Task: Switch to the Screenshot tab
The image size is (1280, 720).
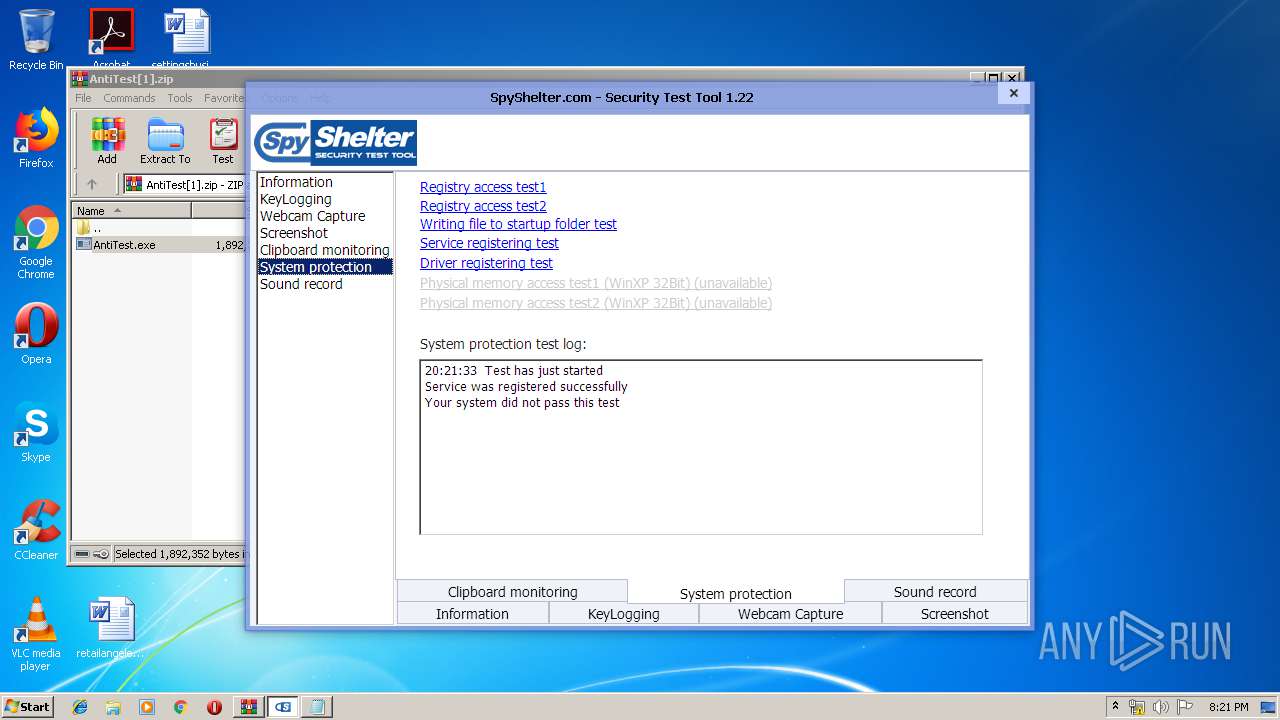Action: point(954,614)
